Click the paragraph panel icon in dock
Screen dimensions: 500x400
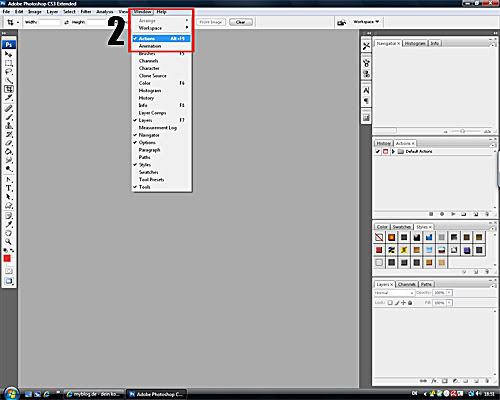[366, 101]
